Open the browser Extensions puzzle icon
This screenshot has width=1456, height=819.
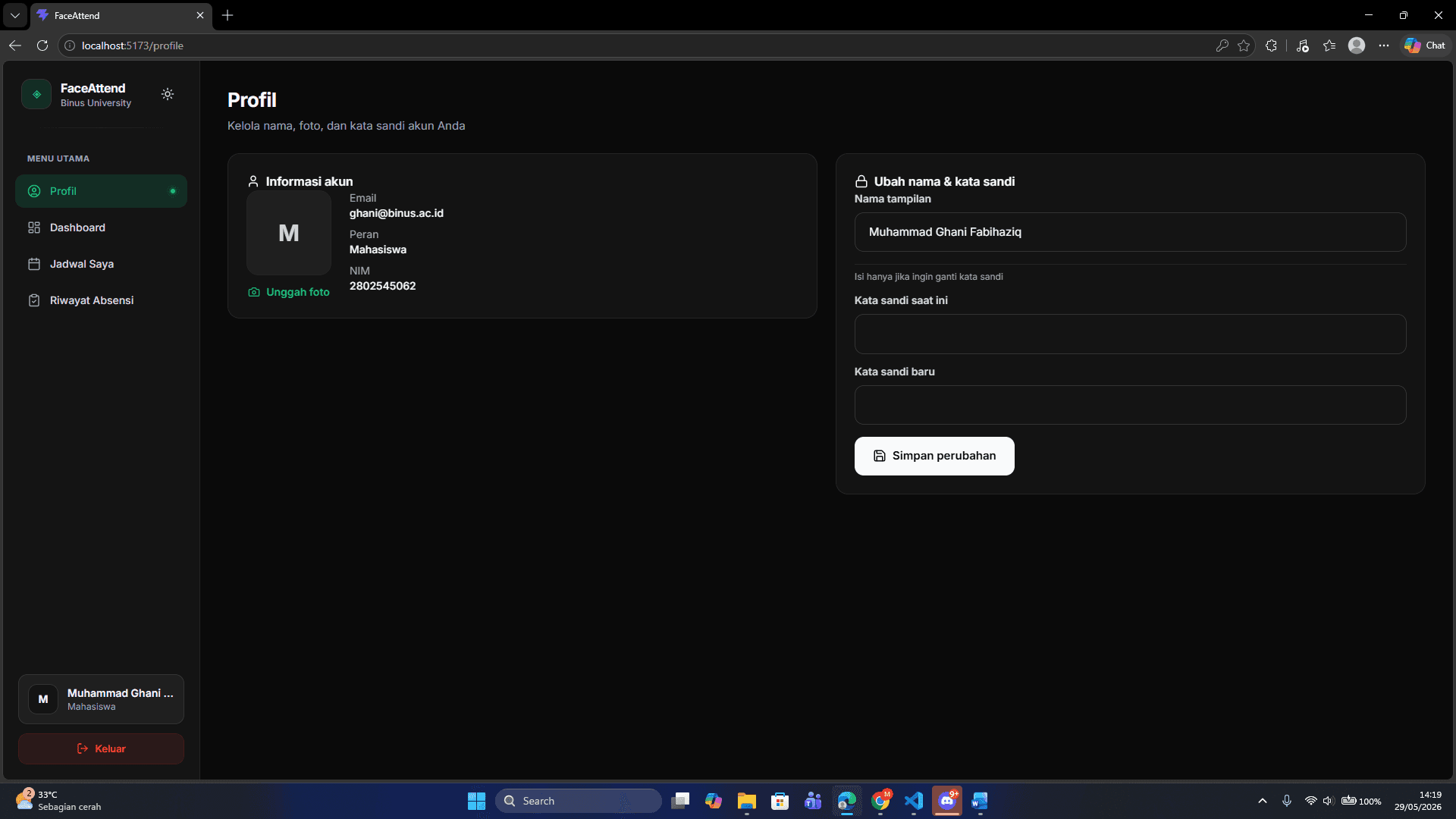[1272, 45]
